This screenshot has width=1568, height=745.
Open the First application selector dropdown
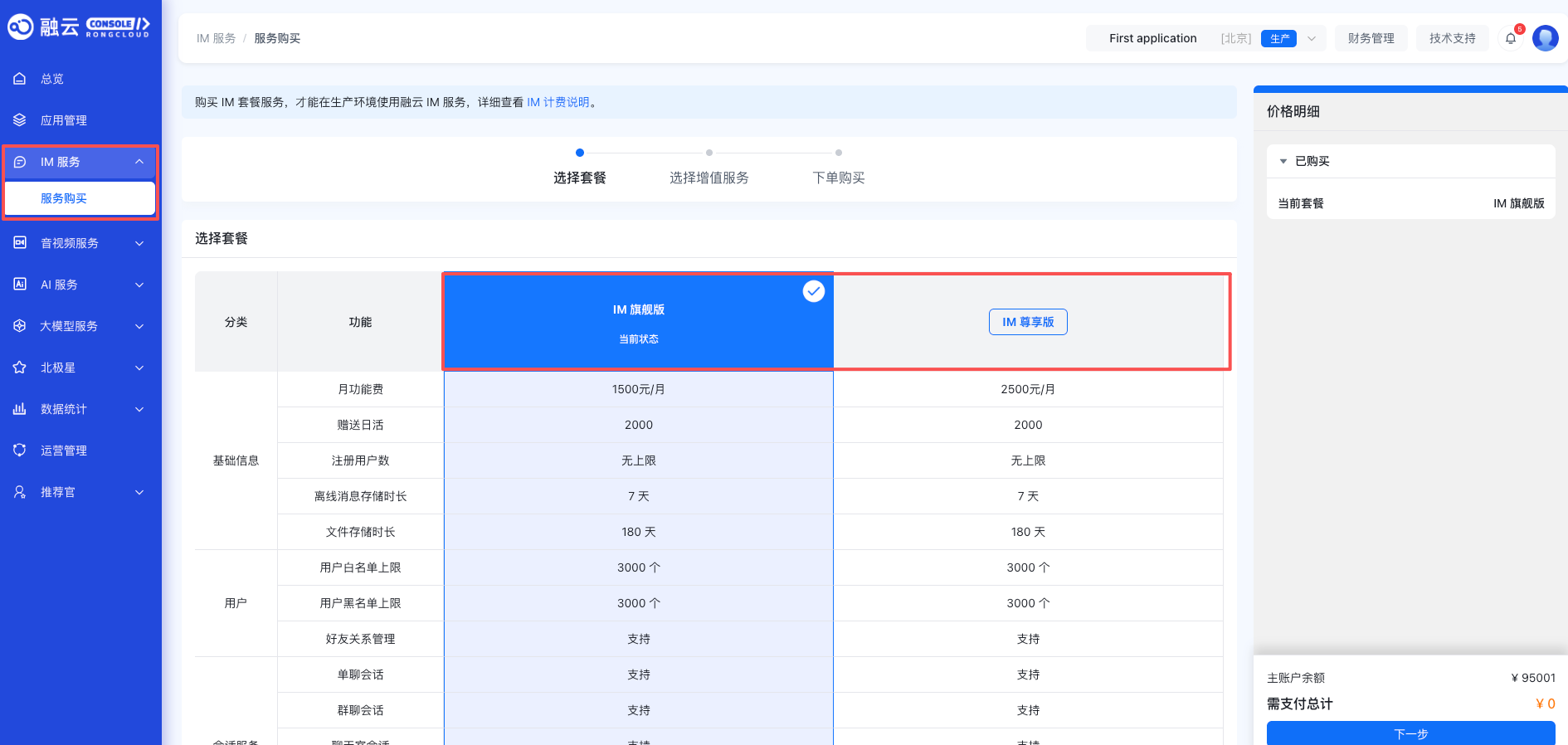[x=1206, y=38]
